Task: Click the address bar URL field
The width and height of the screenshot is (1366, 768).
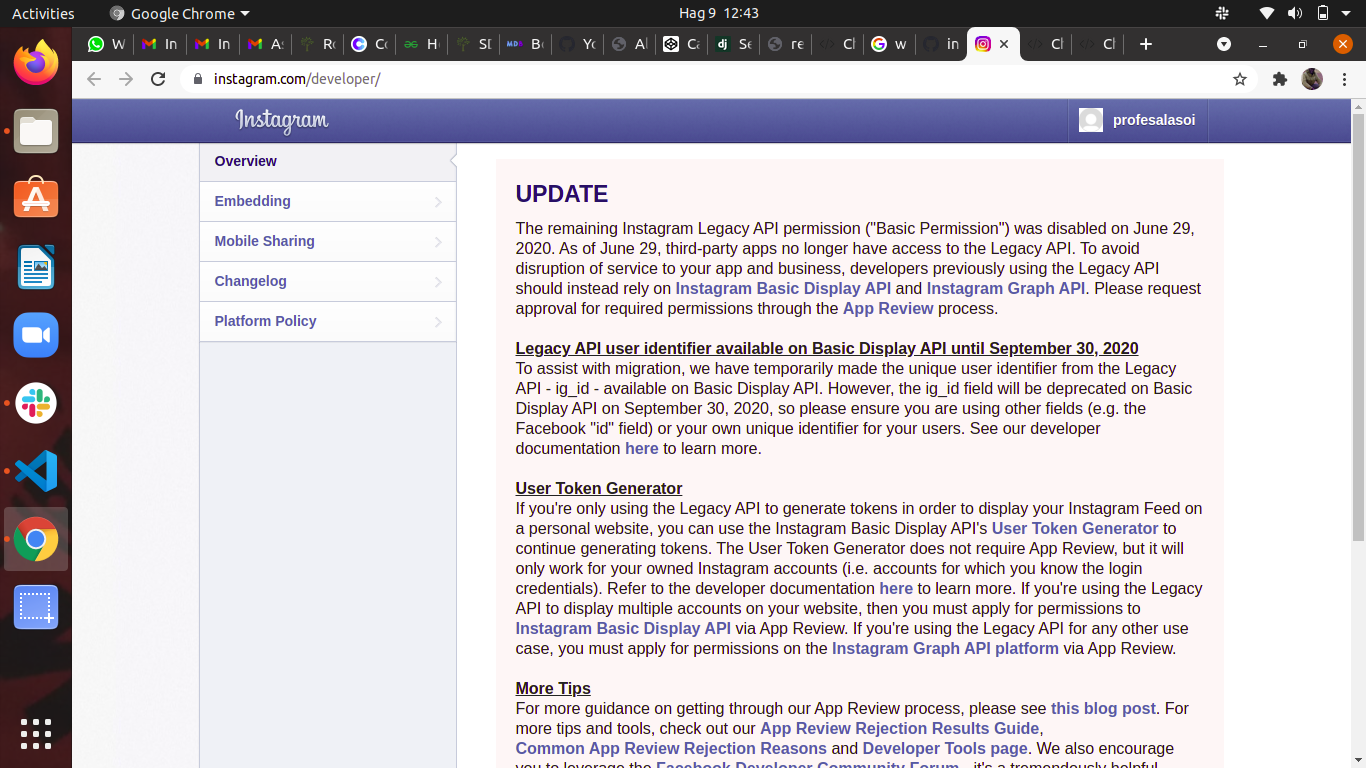Action: pyautogui.click(x=700, y=79)
